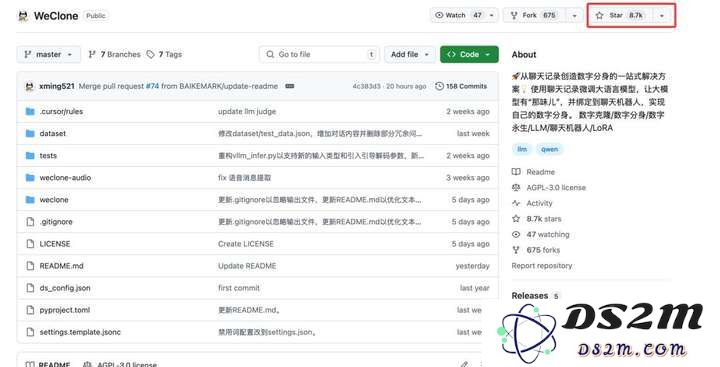This screenshot has width=720, height=367.
Task: Open the Releases section heading
Action: 530,296
